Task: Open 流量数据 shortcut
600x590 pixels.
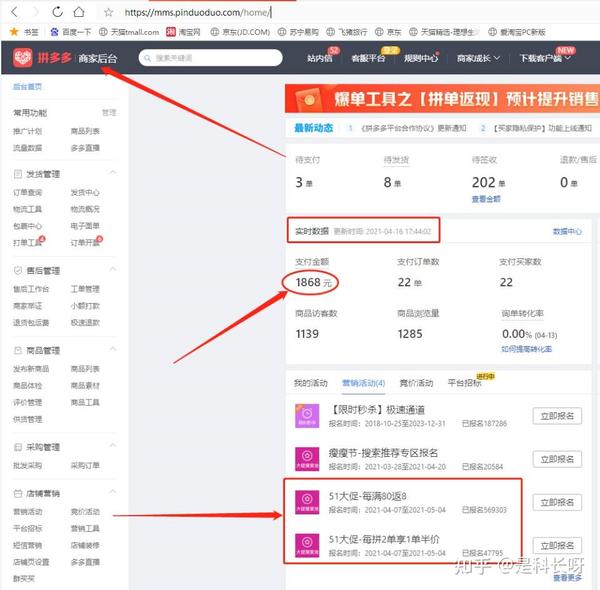Action: tap(28, 148)
